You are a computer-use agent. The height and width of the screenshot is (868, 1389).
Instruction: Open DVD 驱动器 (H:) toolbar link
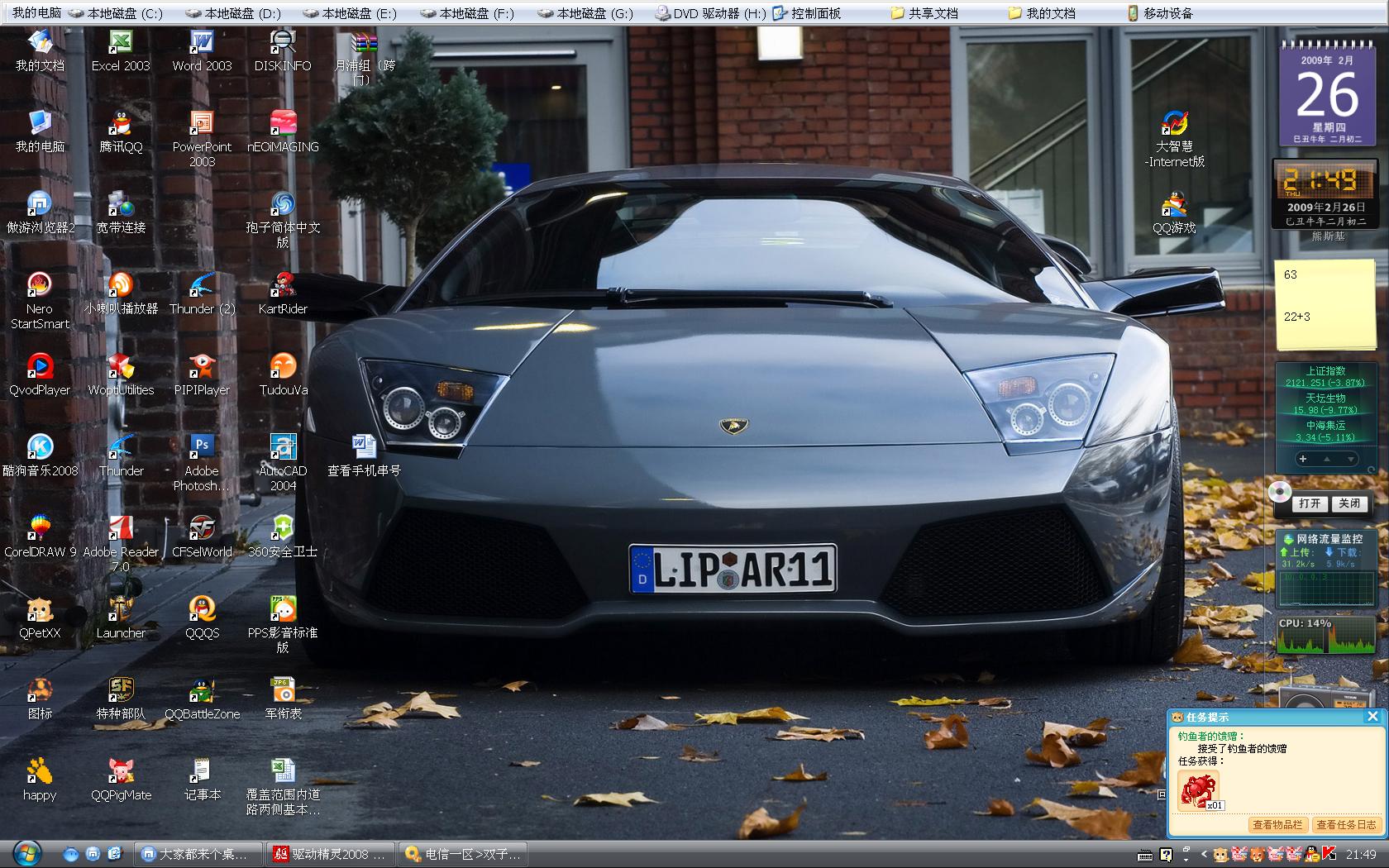(x=710, y=13)
